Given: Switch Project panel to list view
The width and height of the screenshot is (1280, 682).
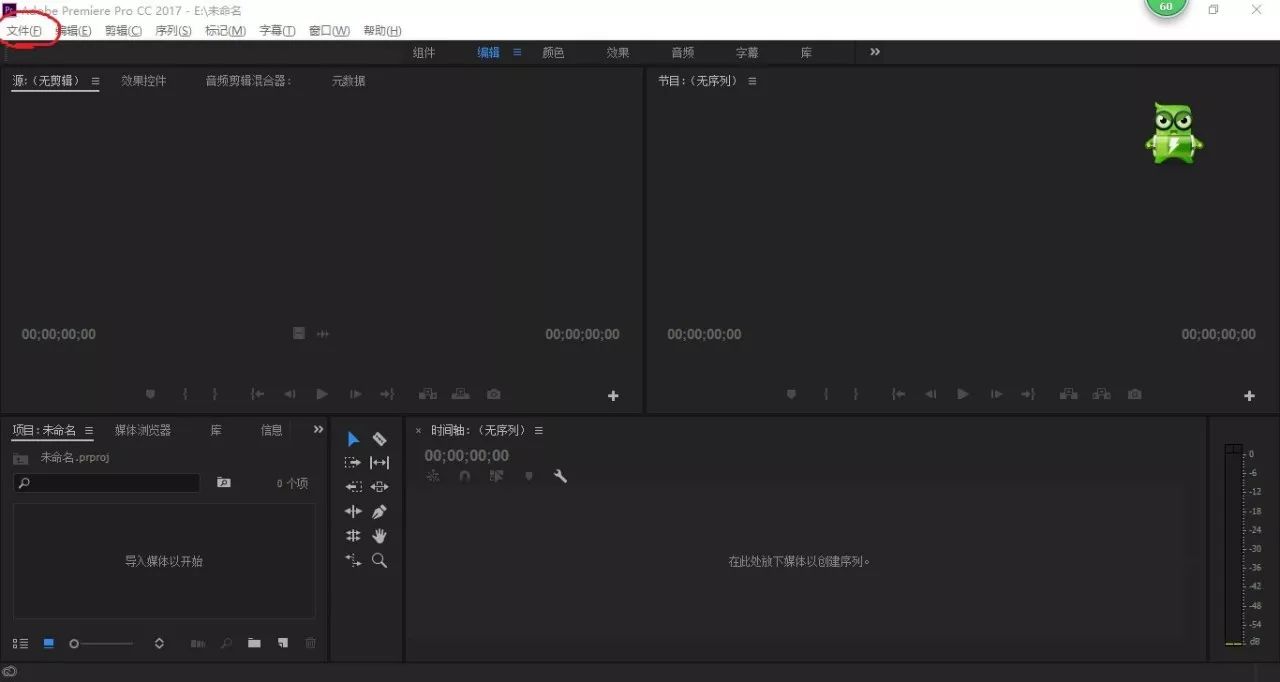Looking at the screenshot, I should tap(20, 643).
